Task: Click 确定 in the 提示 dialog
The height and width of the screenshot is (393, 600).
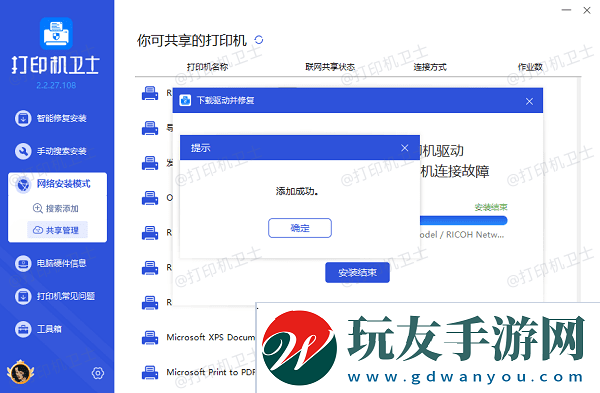Action: tap(300, 228)
